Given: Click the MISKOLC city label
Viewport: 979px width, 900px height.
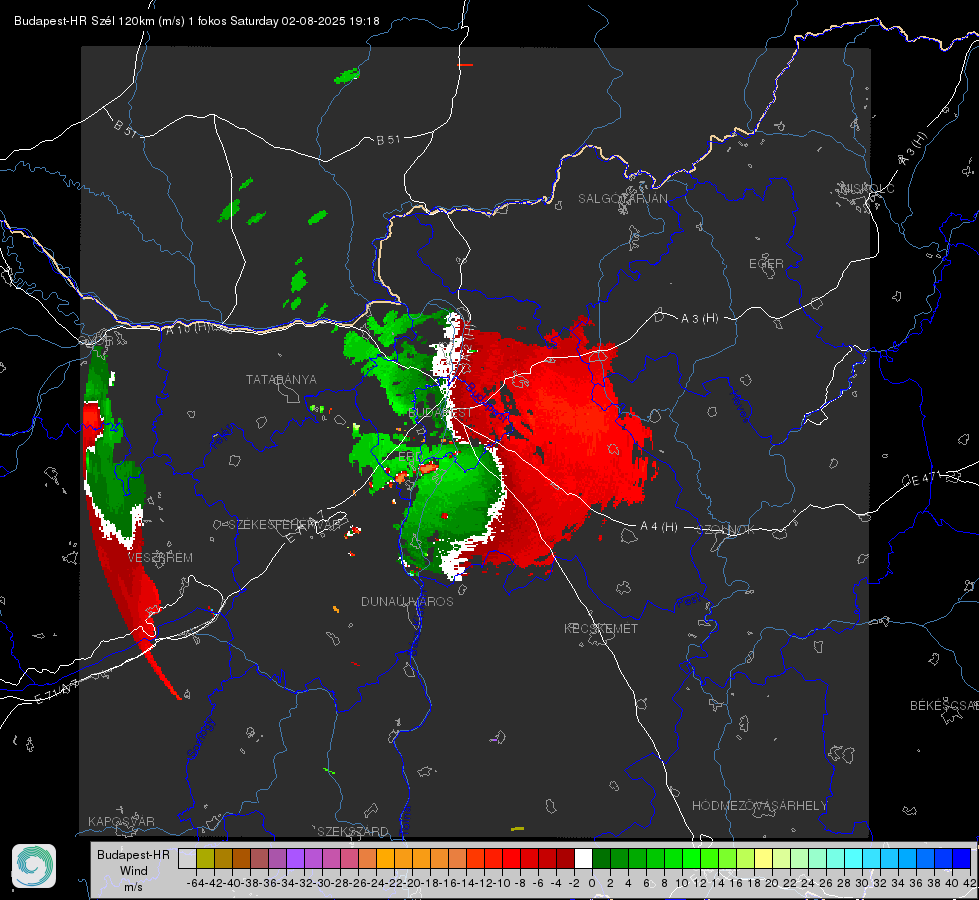Looking at the screenshot, I should pyautogui.click(x=867, y=189).
